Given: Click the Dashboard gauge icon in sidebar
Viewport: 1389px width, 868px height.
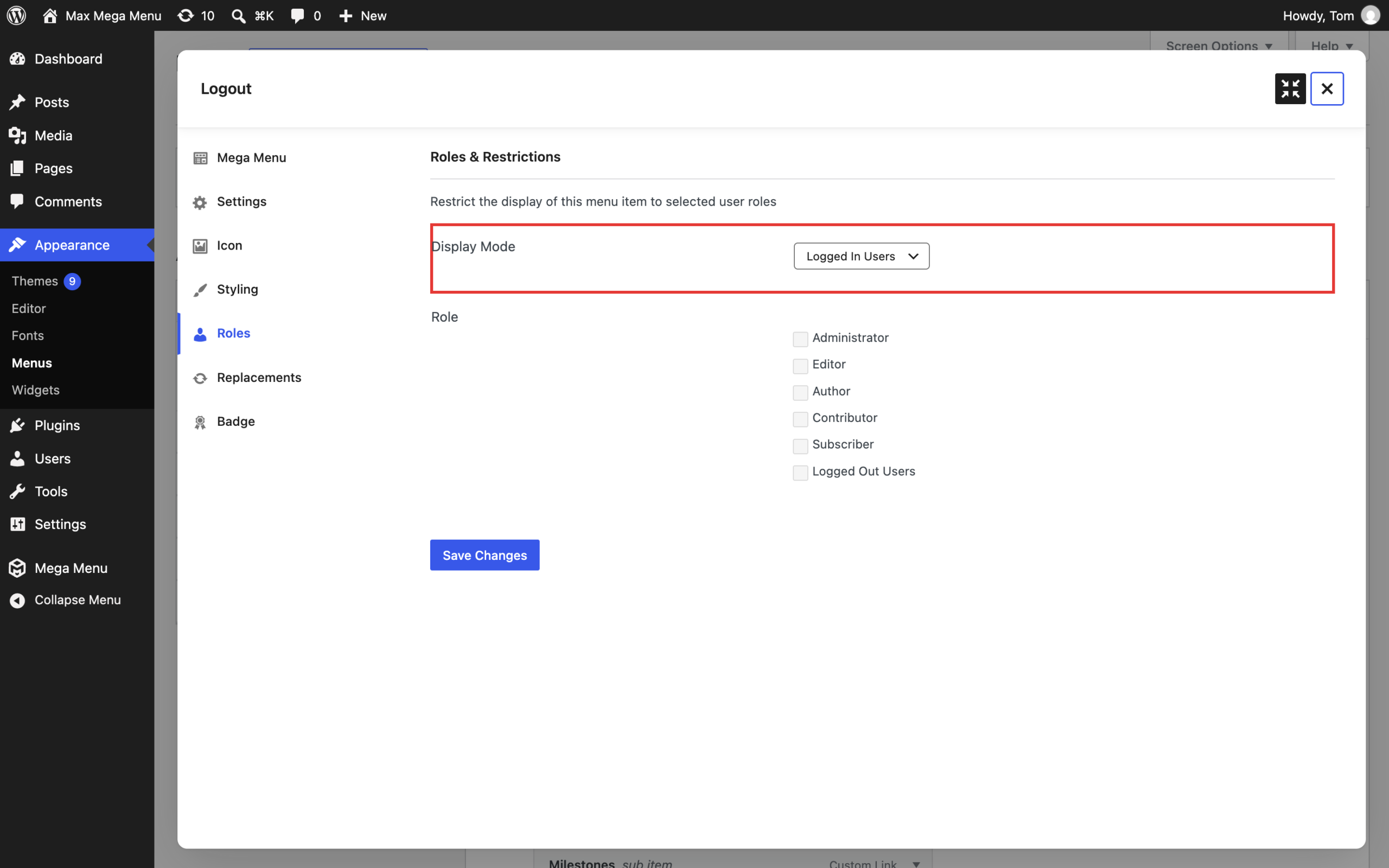Looking at the screenshot, I should (17, 59).
